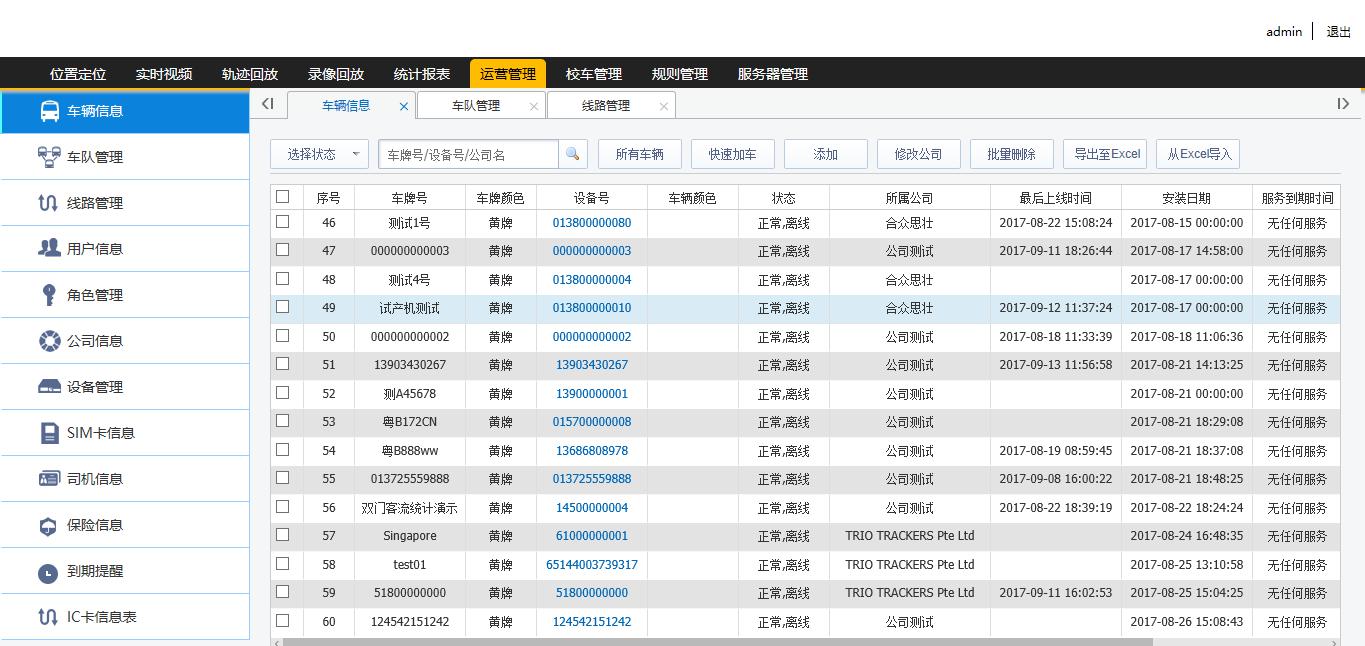Open the 统计报表 menu

pos(422,74)
